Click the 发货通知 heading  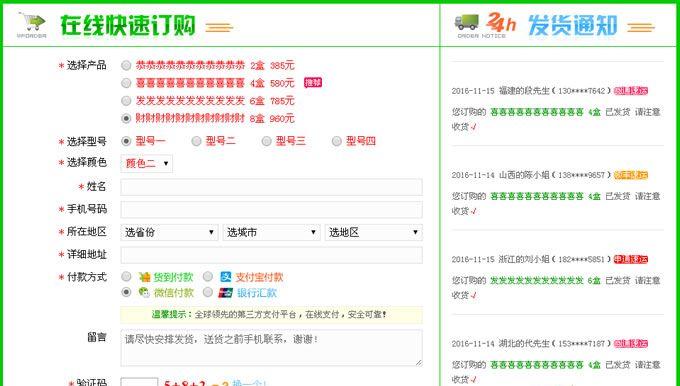coord(572,25)
